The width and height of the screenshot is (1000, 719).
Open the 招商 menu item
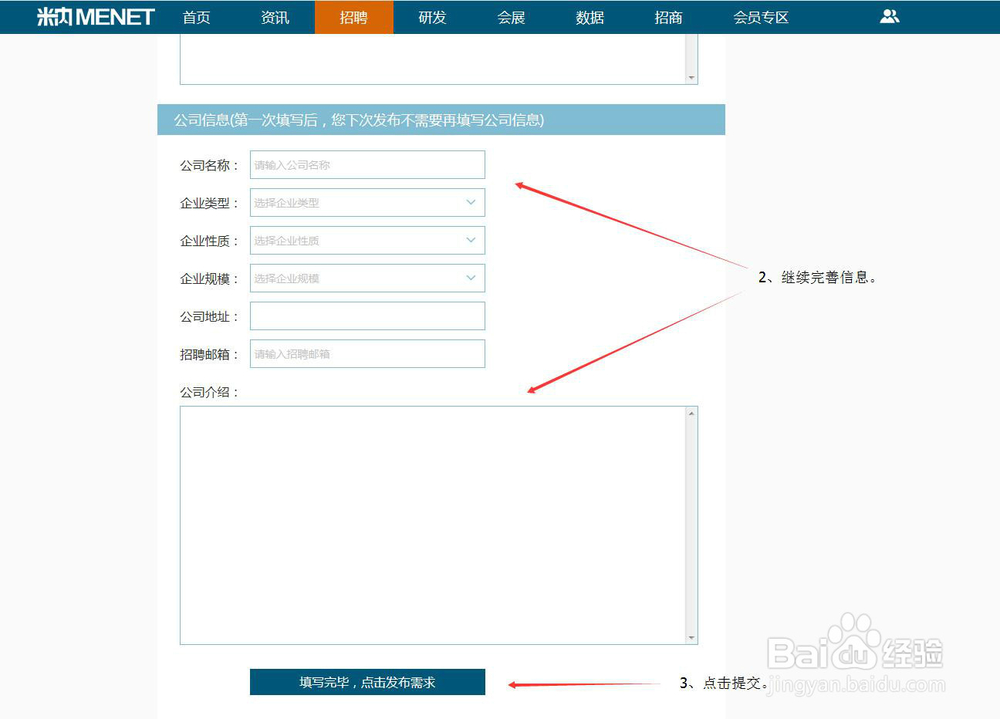tap(667, 16)
